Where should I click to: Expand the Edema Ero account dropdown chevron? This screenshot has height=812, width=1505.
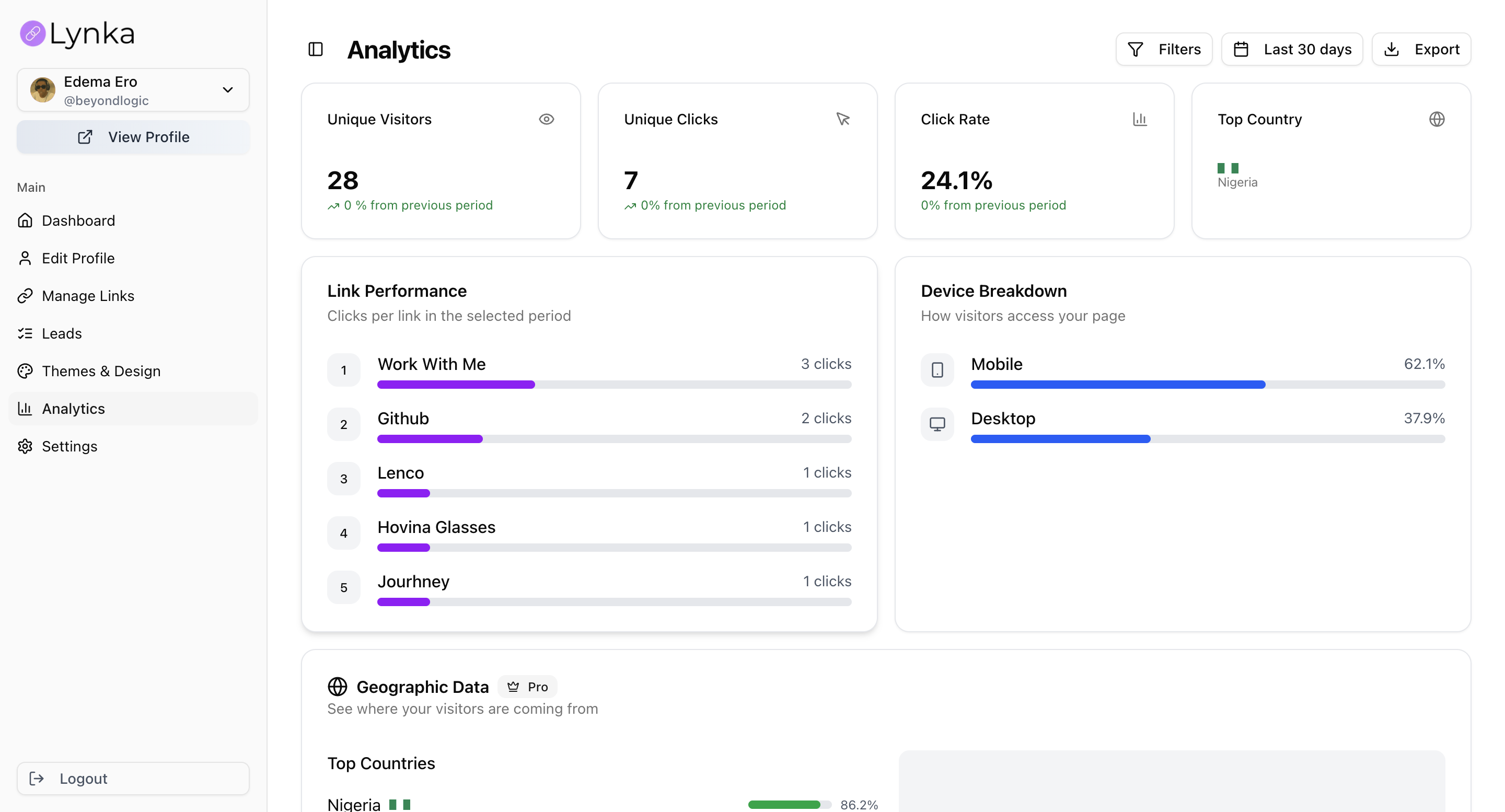pyautogui.click(x=228, y=90)
